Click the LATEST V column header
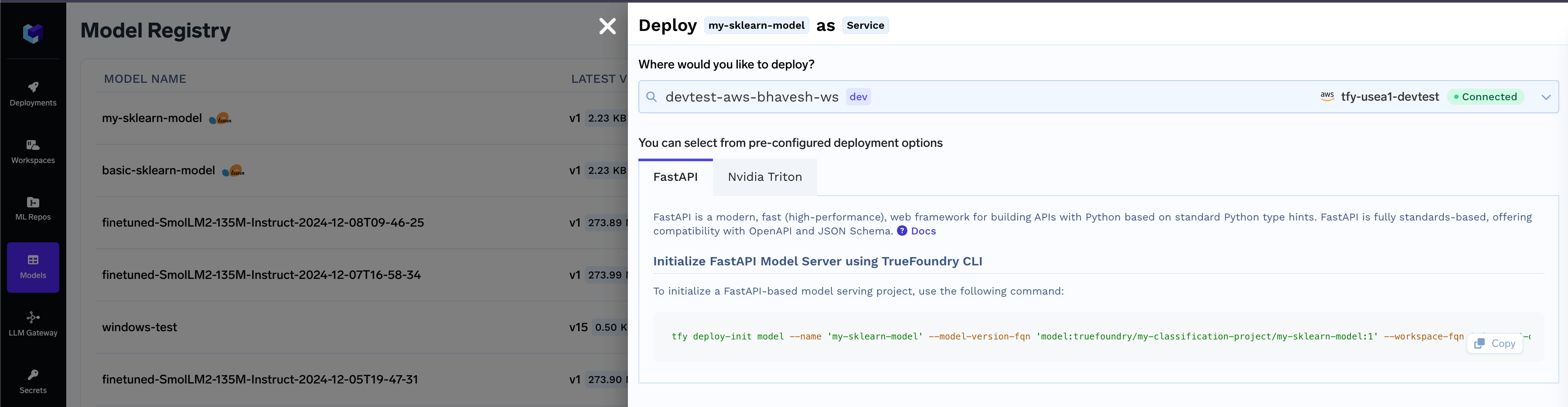The width and height of the screenshot is (1568, 407). pyautogui.click(x=599, y=79)
